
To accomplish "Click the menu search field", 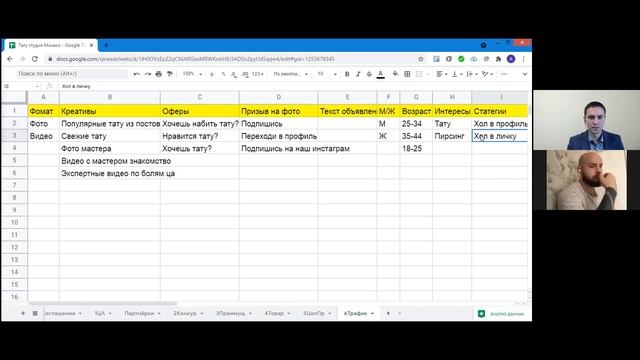I will point(72,74).
